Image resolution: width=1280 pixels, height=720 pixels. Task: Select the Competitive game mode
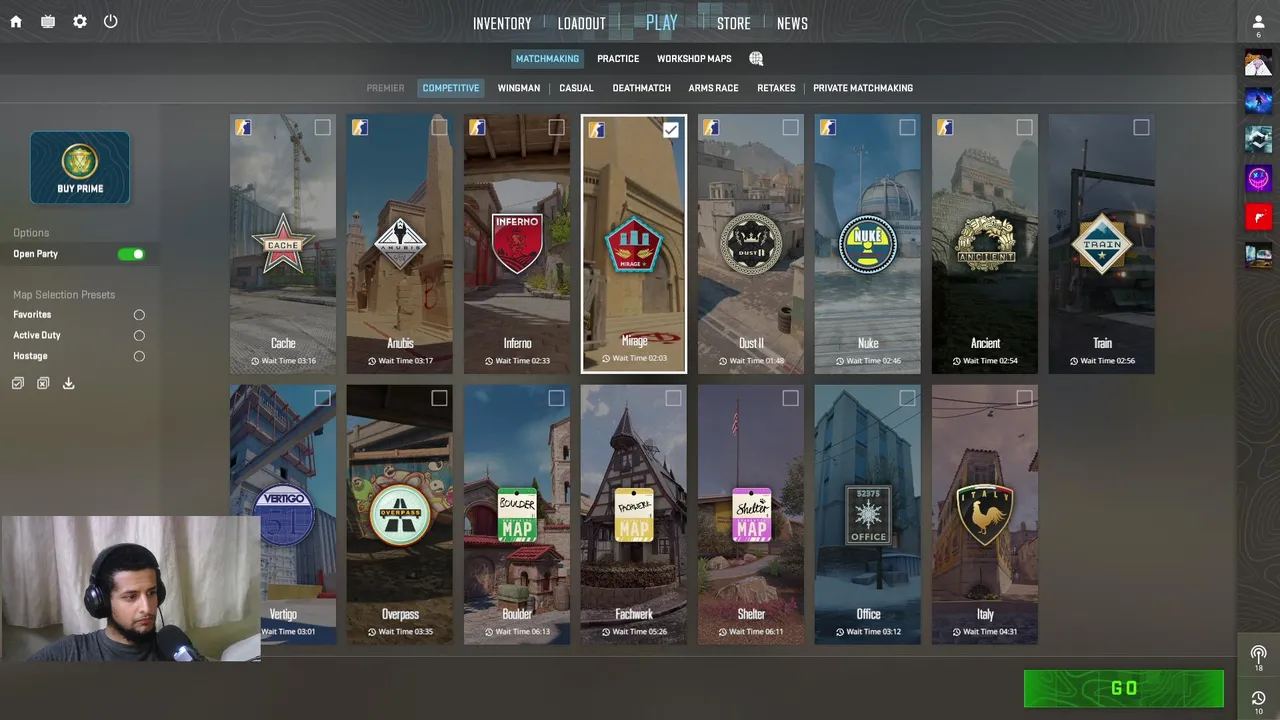[451, 88]
